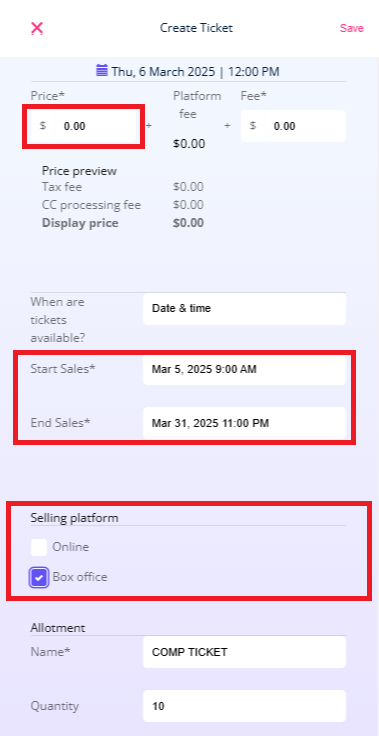Click the Display price value
This screenshot has height=736, width=379.
coord(188,223)
